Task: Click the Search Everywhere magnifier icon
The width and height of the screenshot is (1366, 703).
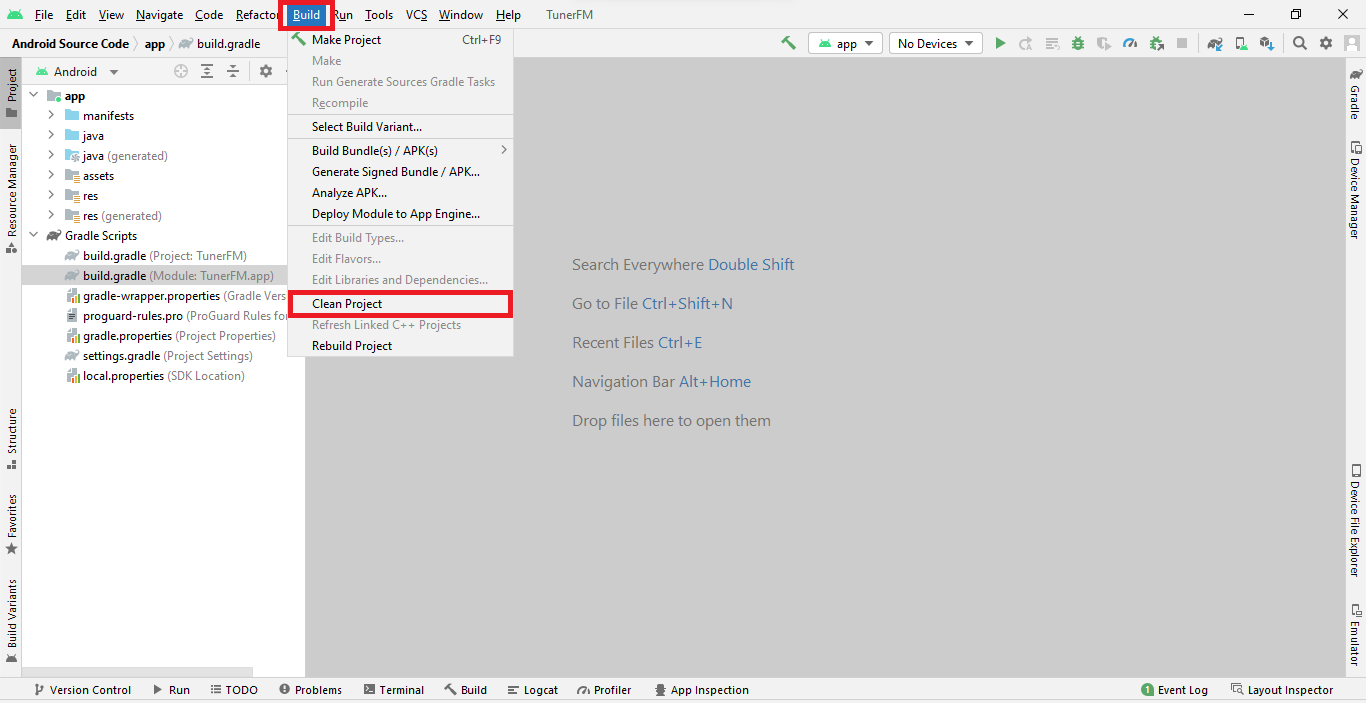Action: tap(1299, 43)
